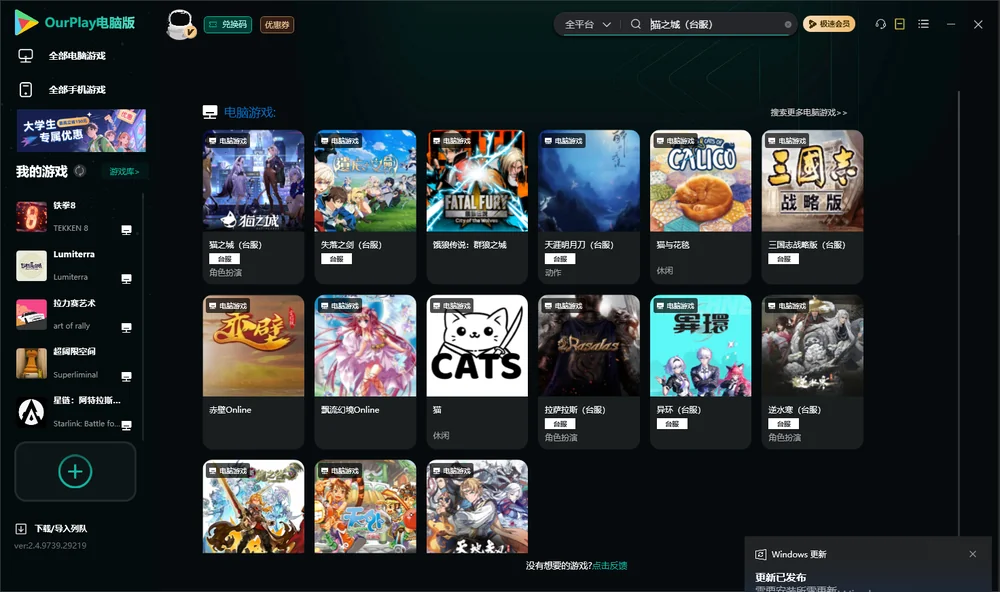Open the 兑换码 redeem code button
The height and width of the screenshot is (592, 1000).
228,24
